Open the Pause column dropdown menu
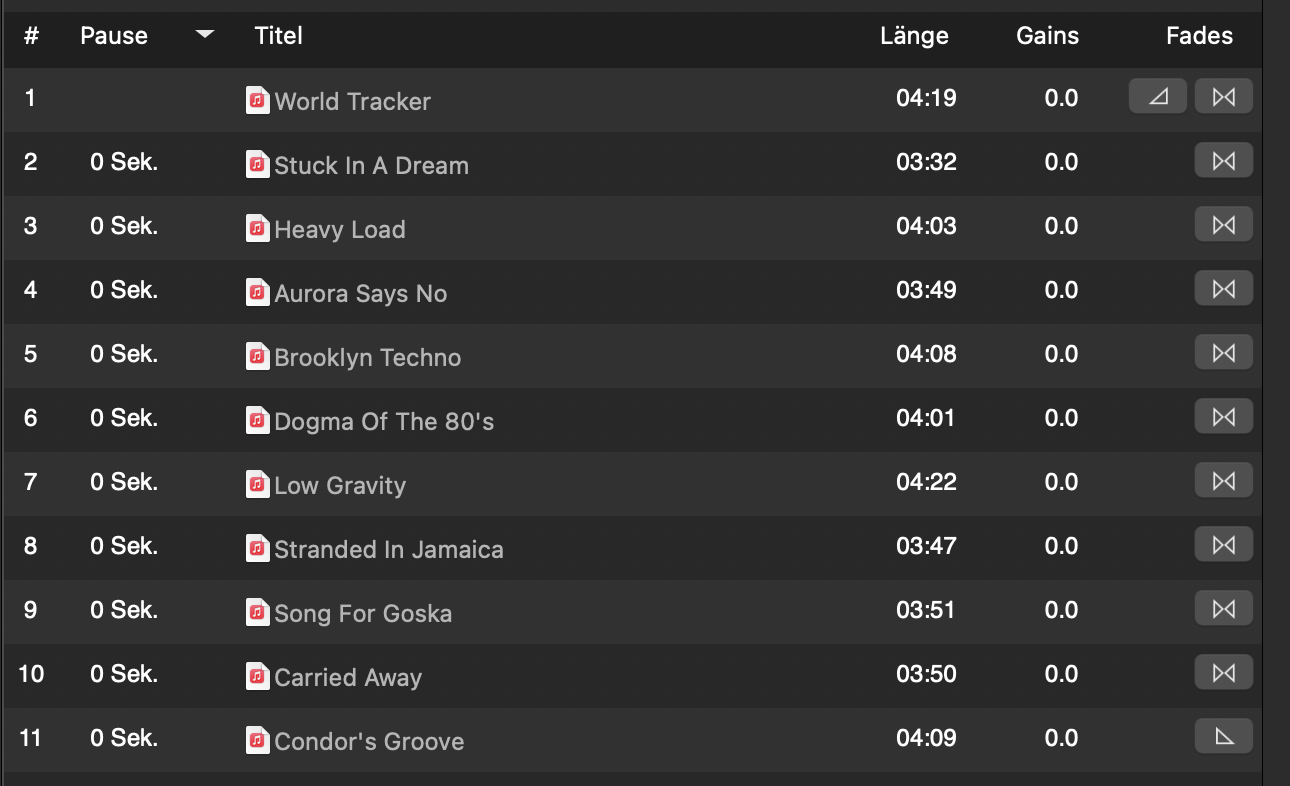This screenshot has height=786, width=1290. pos(204,35)
